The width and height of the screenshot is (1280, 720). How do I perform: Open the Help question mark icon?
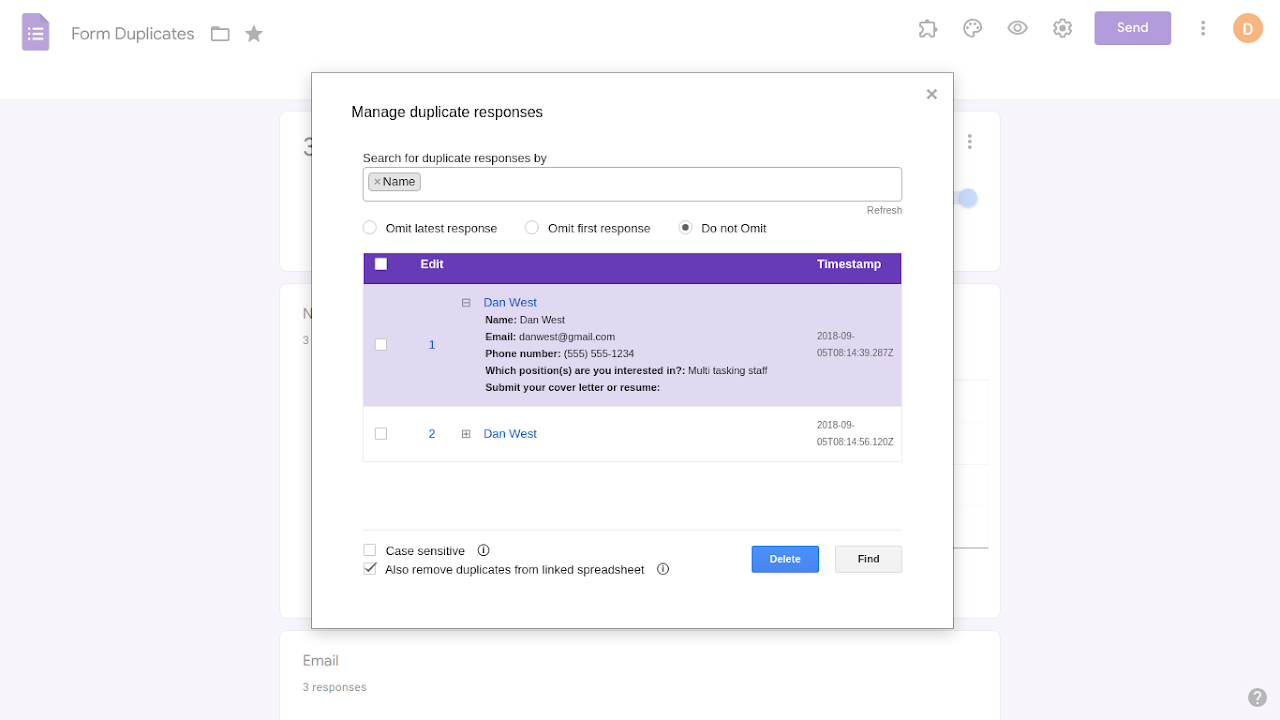point(1258,697)
